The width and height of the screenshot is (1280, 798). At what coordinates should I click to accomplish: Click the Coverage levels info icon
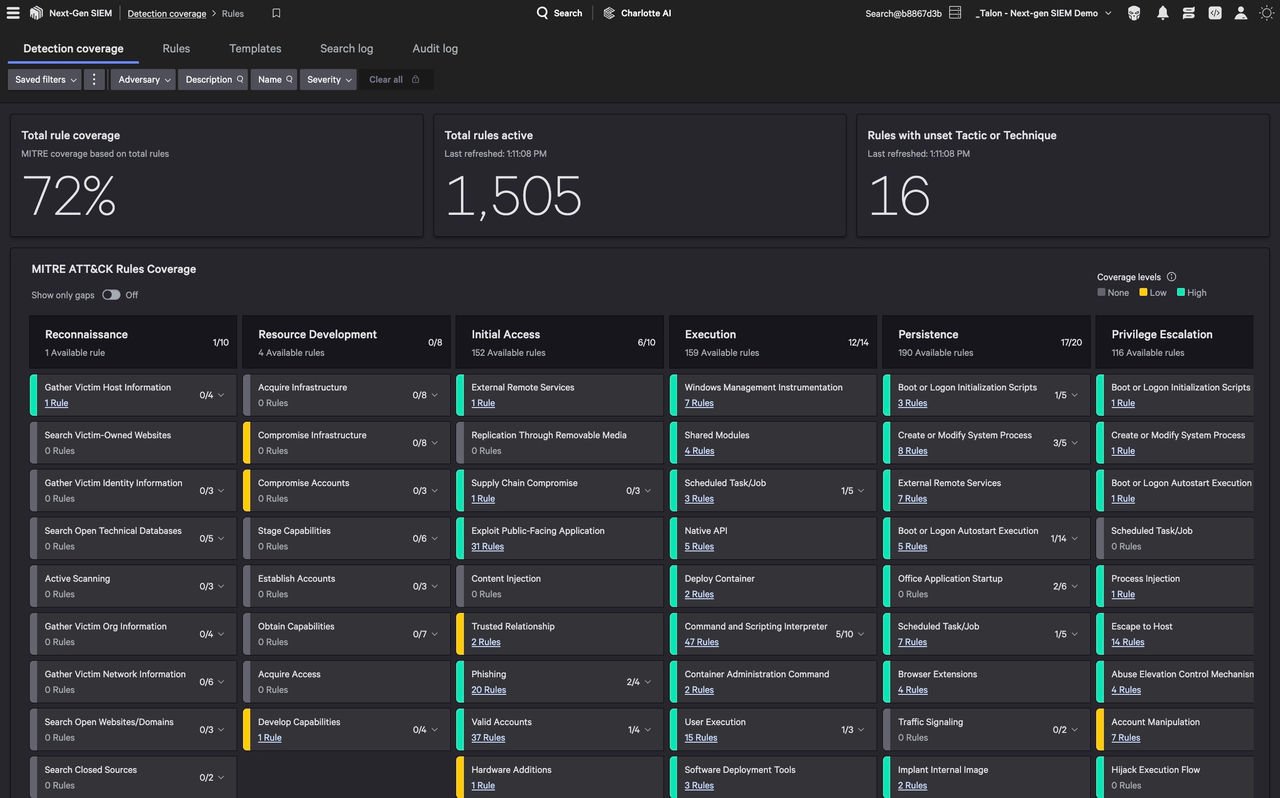point(1171,277)
